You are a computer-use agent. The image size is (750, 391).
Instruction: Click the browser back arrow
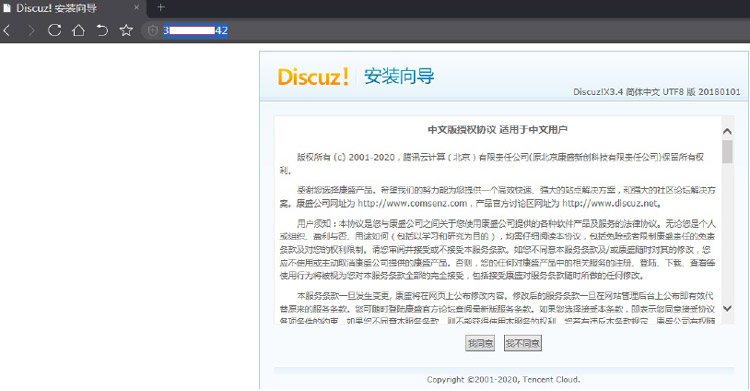(7, 31)
